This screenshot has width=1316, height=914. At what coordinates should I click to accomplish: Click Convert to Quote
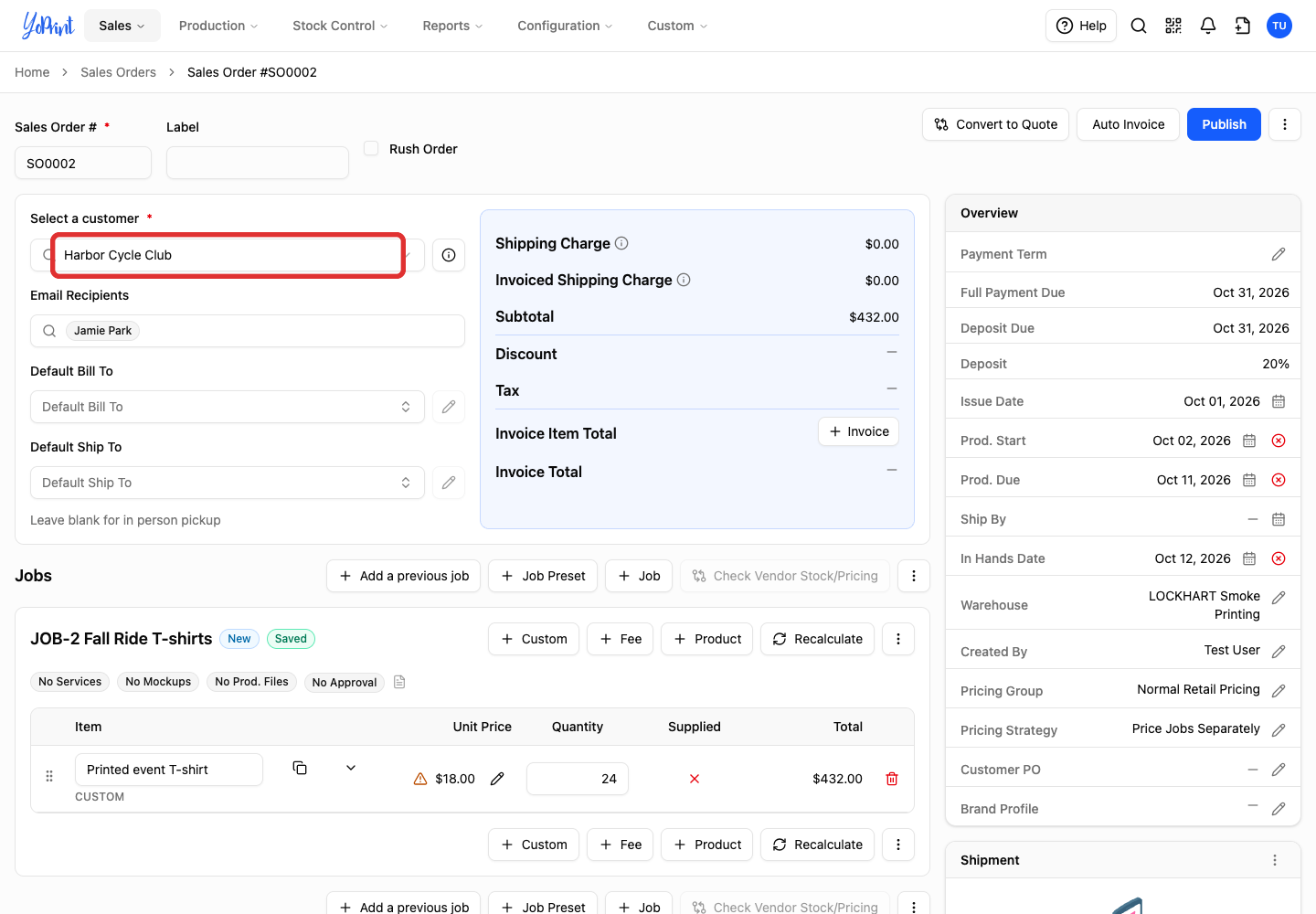pyautogui.click(x=996, y=124)
